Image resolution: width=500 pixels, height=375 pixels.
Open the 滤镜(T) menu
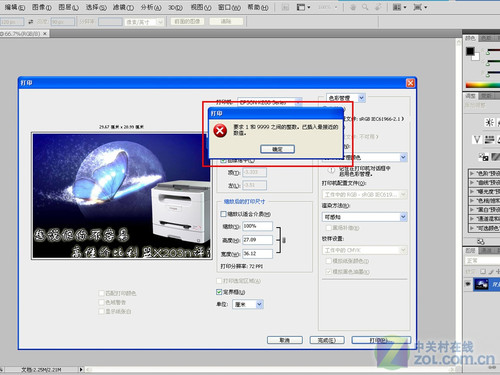click(123, 7)
